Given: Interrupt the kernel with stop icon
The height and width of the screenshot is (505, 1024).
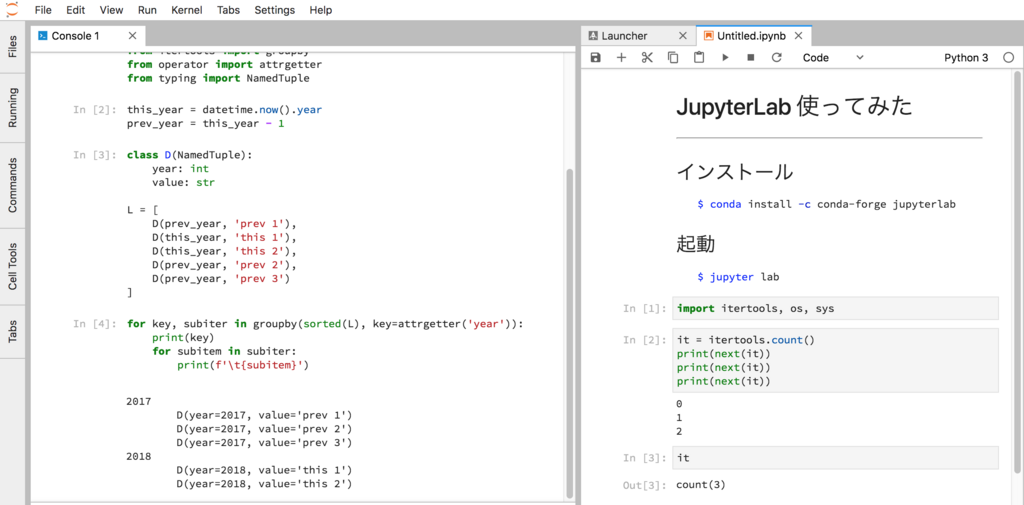Looking at the screenshot, I should [x=750, y=57].
